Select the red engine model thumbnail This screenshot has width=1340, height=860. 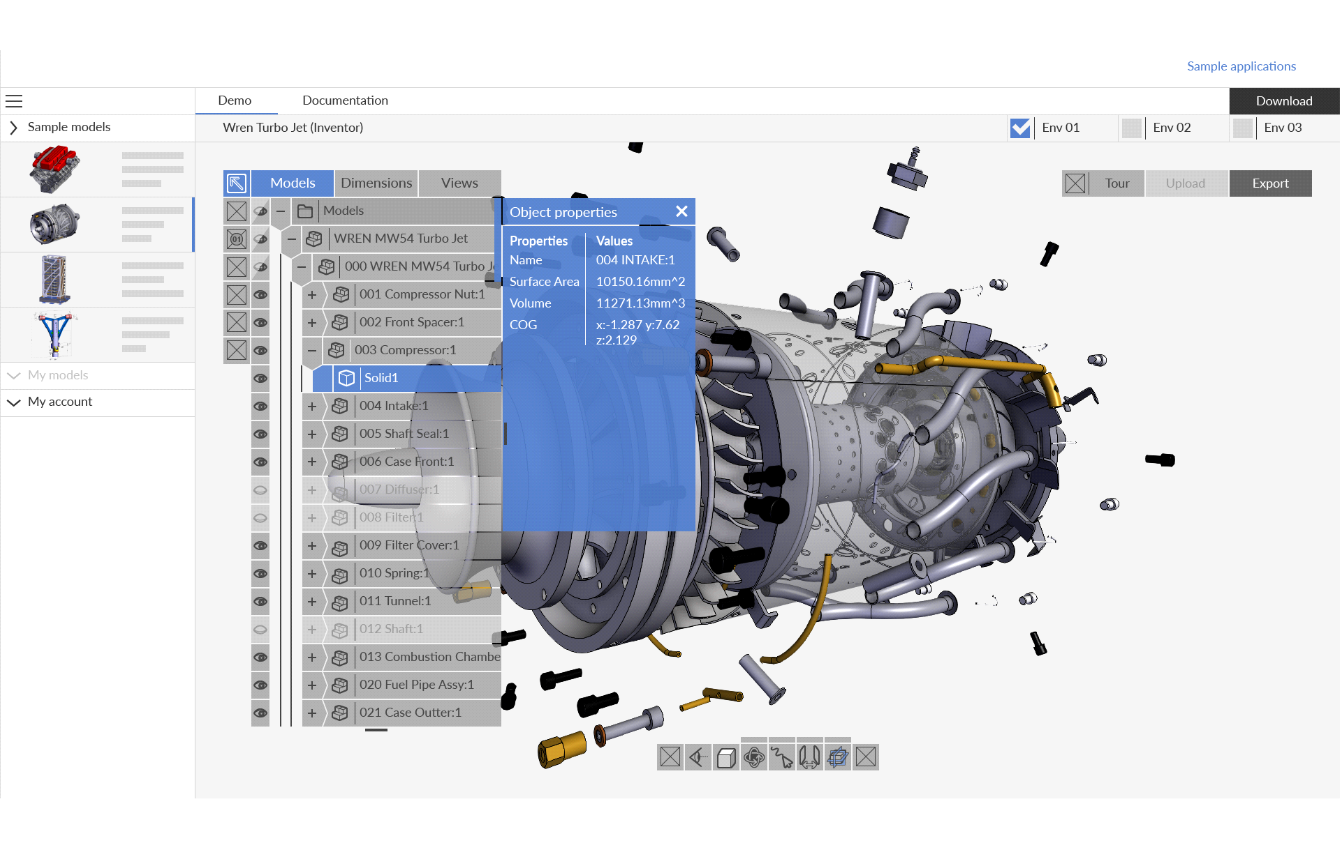pos(54,169)
